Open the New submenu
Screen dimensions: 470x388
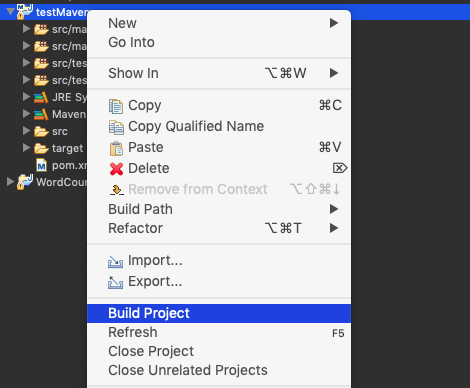219,23
